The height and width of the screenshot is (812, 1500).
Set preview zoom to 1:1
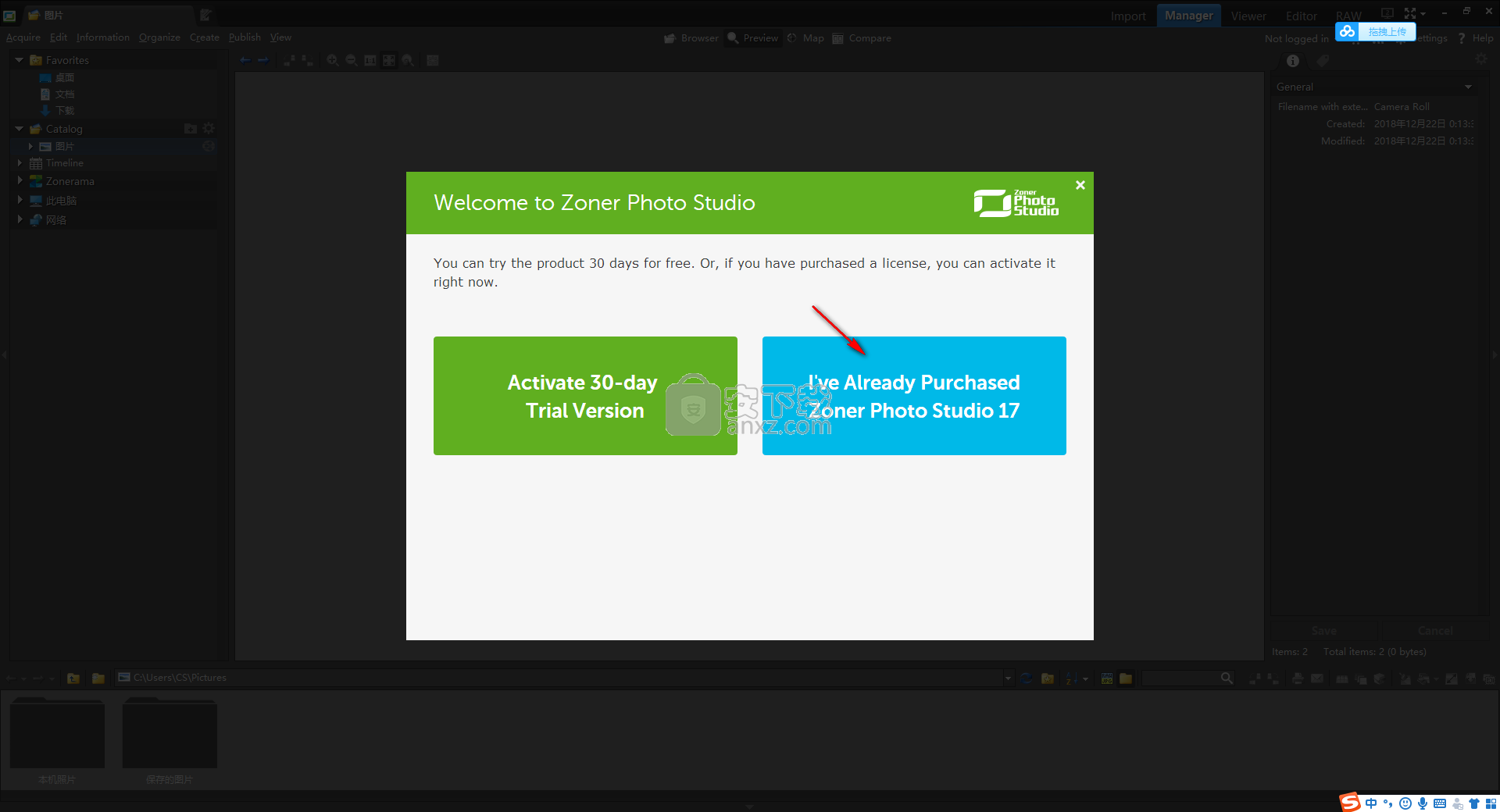(370, 60)
